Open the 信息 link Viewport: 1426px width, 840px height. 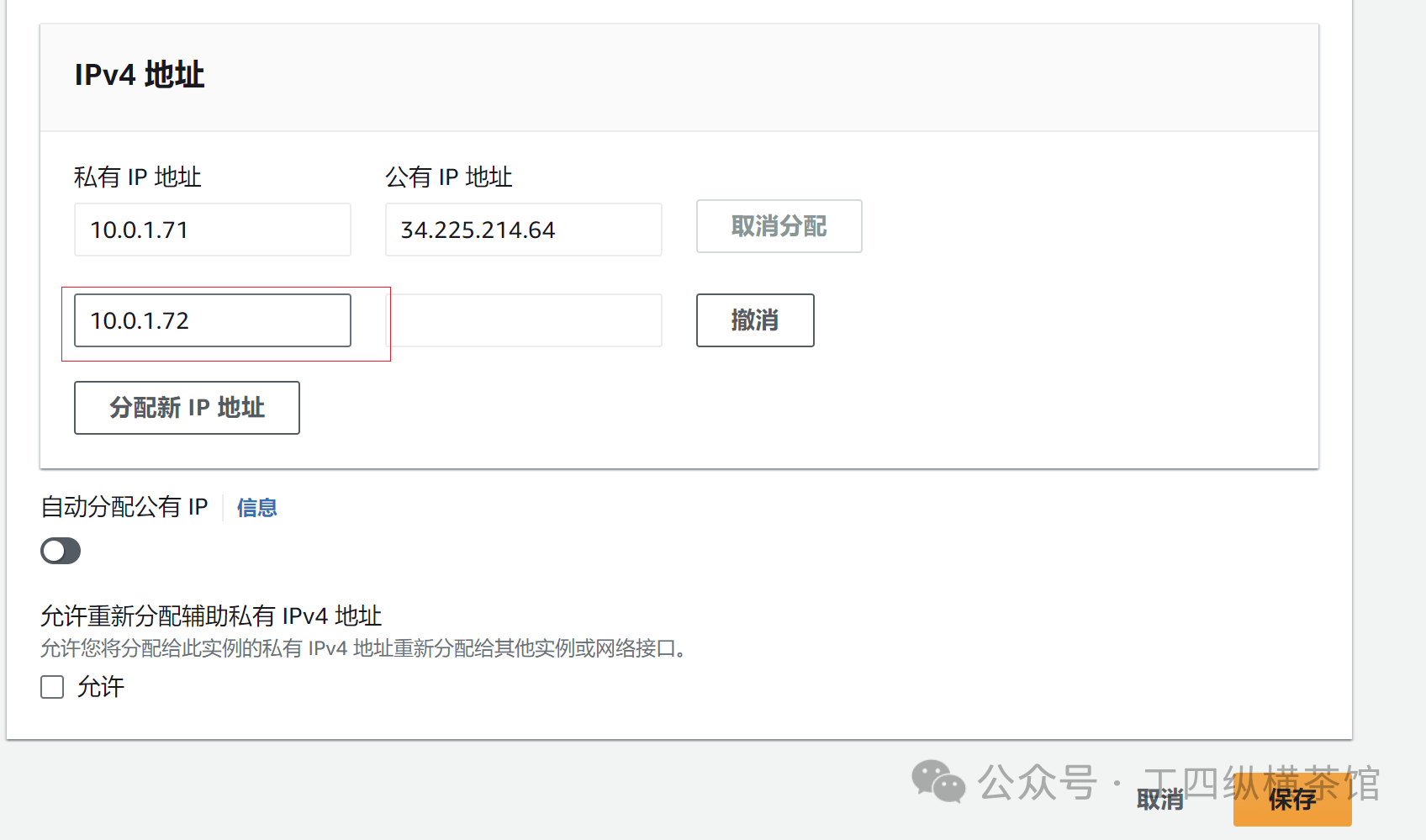(x=256, y=508)
